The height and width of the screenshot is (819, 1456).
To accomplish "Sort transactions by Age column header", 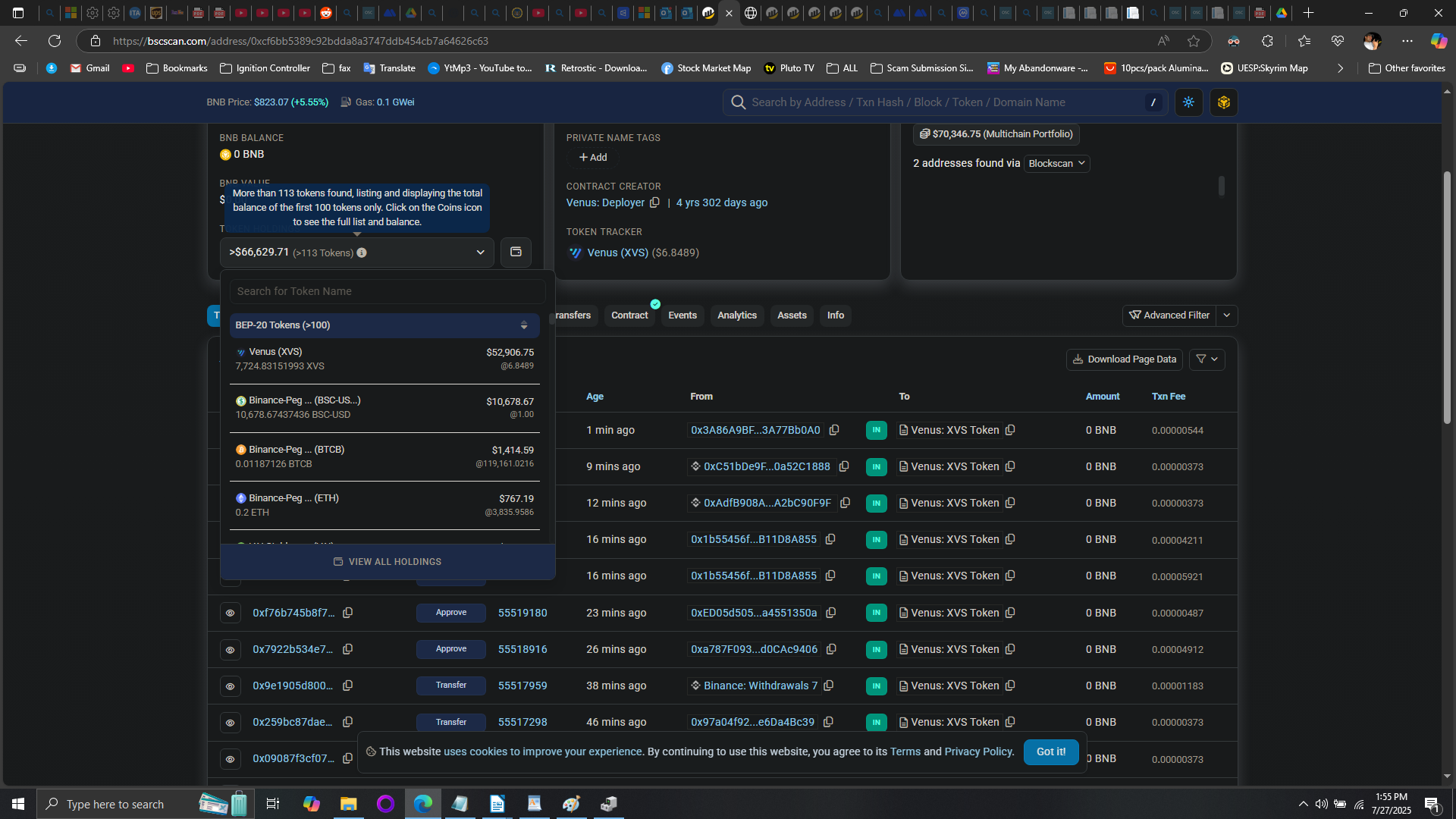I will [595, 397].
